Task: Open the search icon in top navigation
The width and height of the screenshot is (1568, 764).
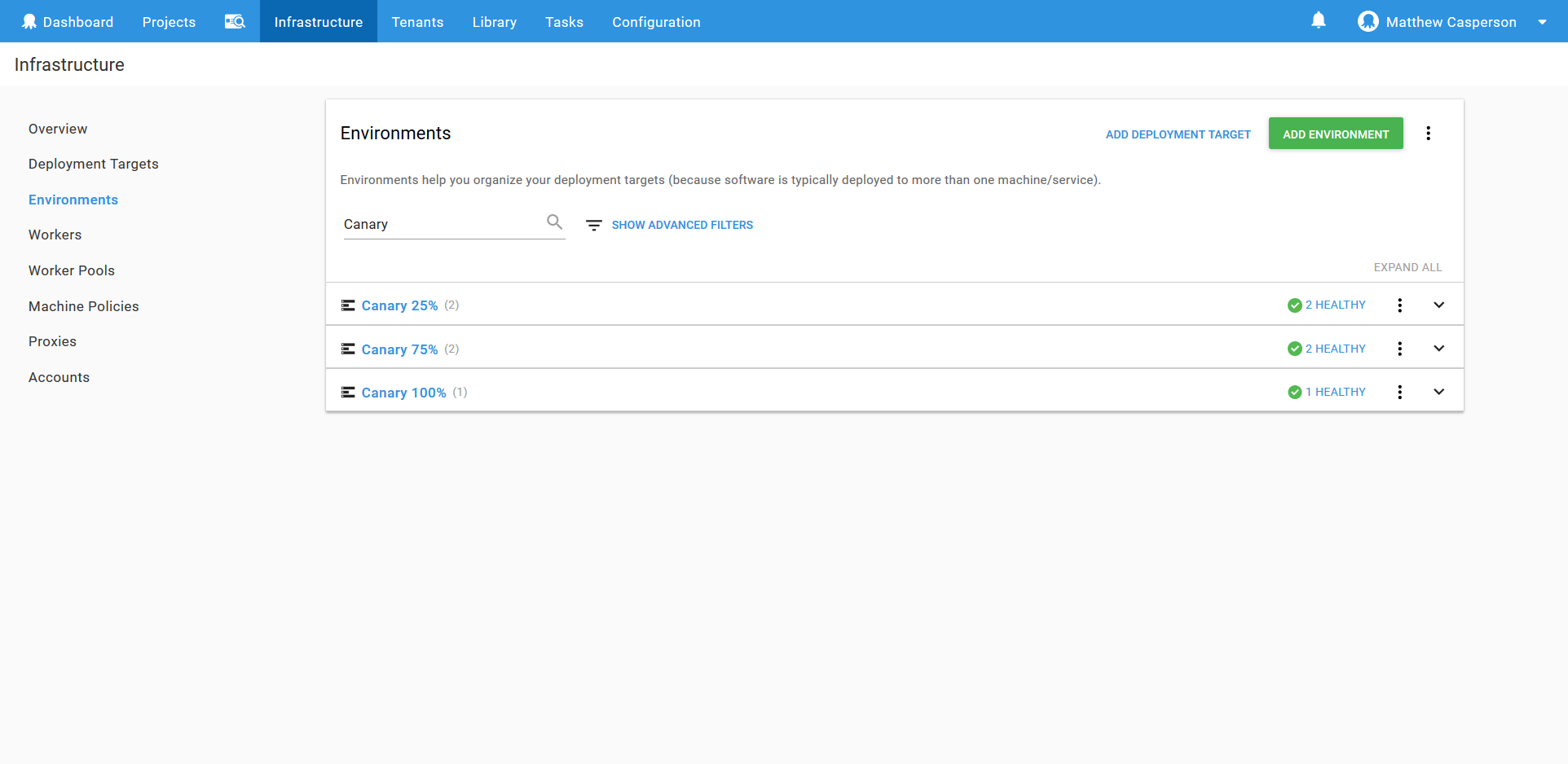Action: click(x=235, y=22)
